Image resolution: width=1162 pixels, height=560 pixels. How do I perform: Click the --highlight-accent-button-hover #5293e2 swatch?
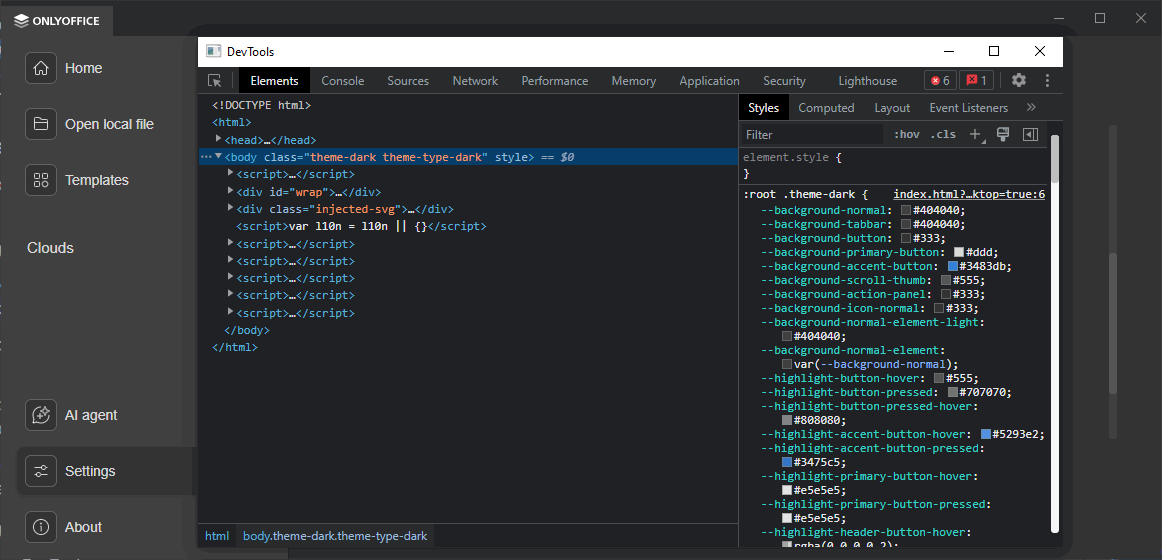click(x=986, y=433)
